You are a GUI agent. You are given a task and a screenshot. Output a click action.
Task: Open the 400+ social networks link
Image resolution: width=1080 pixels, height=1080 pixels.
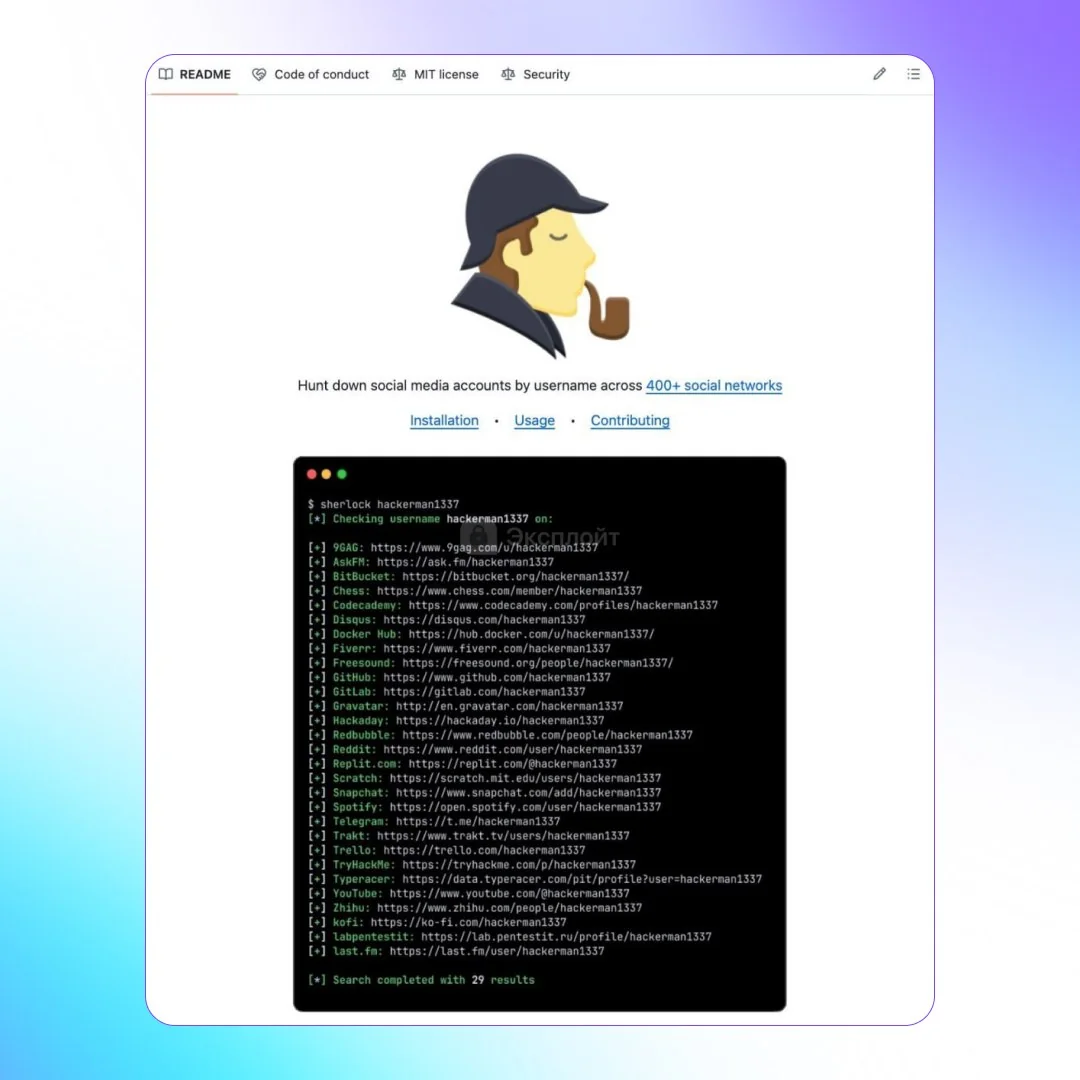(714, 385)
